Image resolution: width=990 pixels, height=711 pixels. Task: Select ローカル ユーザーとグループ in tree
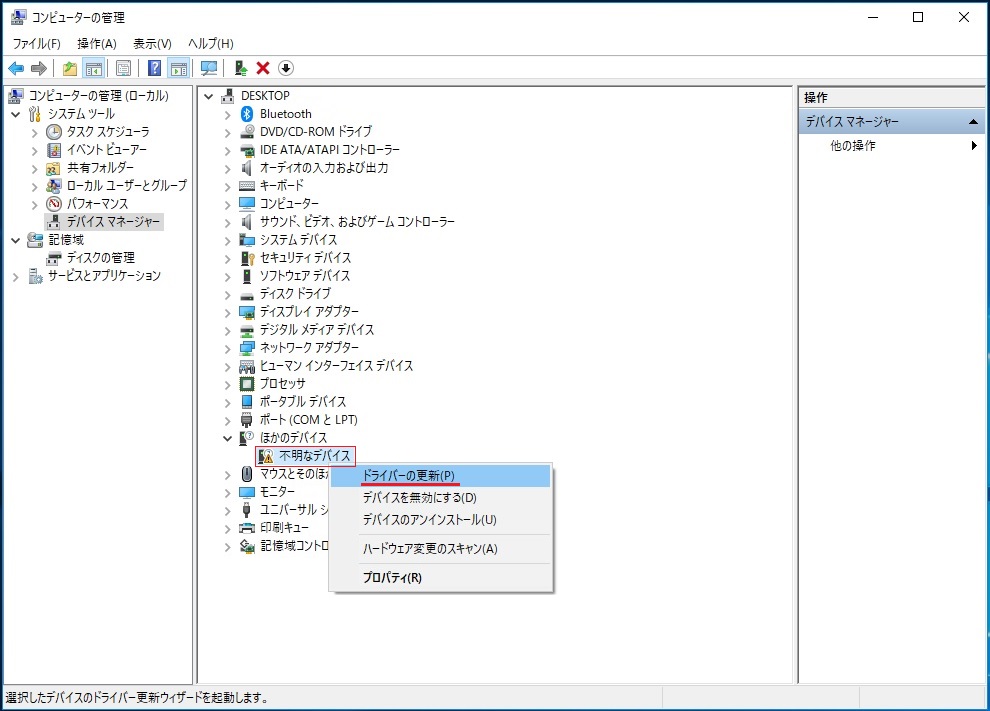pos(127,186)
